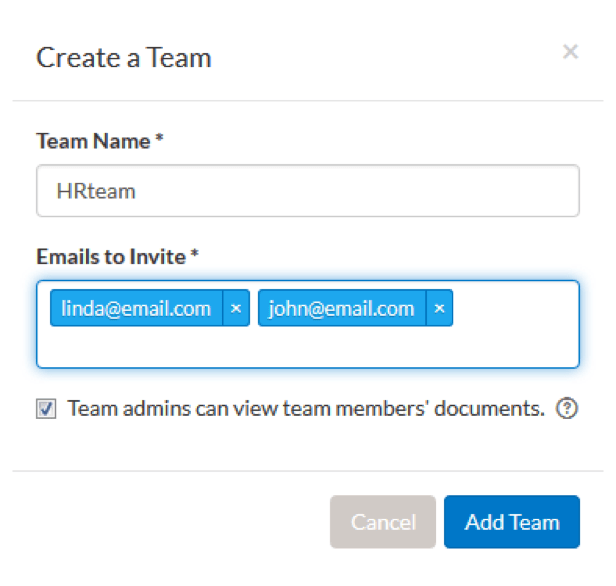Click the Add Team button
616x586 pixels.
[x=512, y=522]
